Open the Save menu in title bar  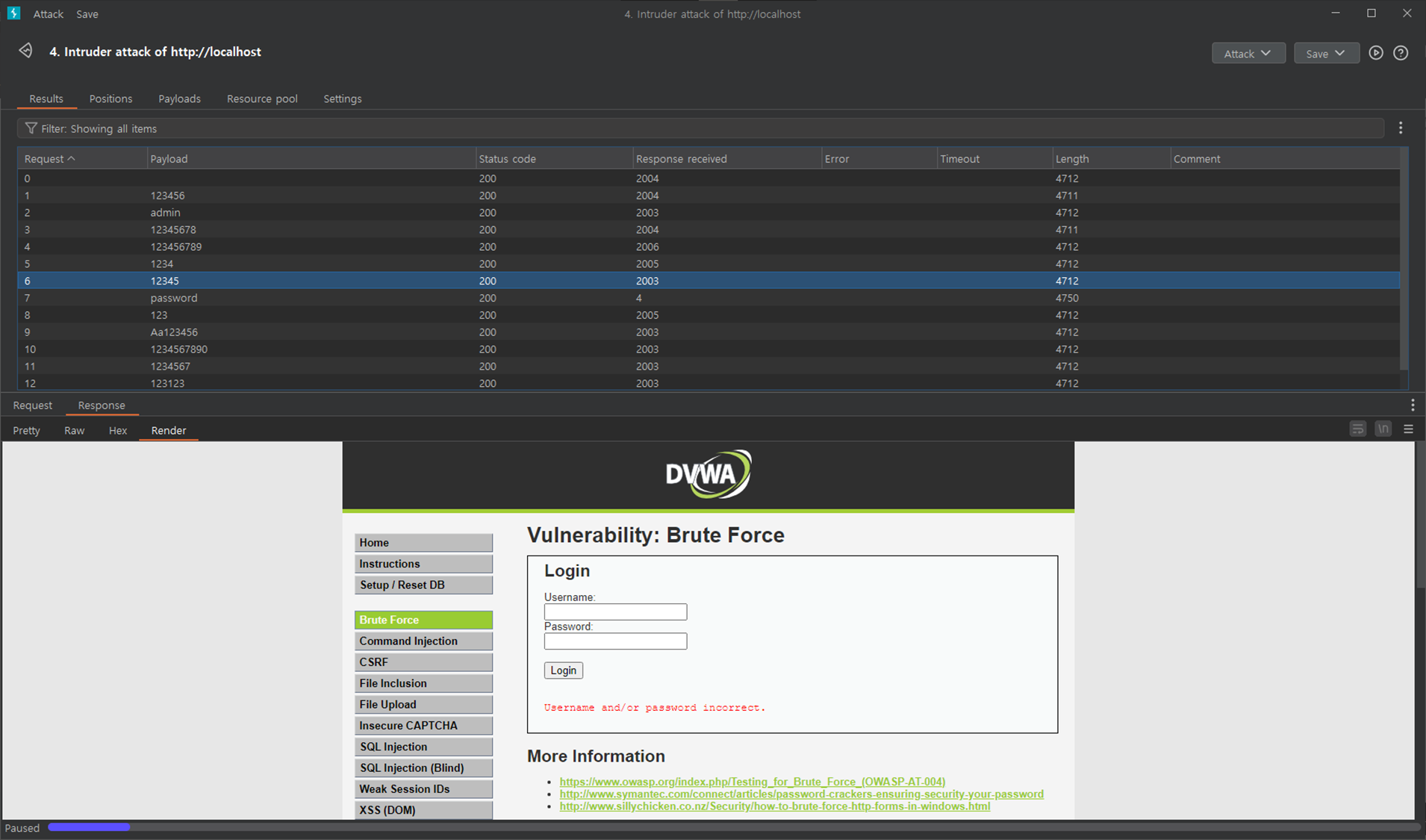pos(87,13)
